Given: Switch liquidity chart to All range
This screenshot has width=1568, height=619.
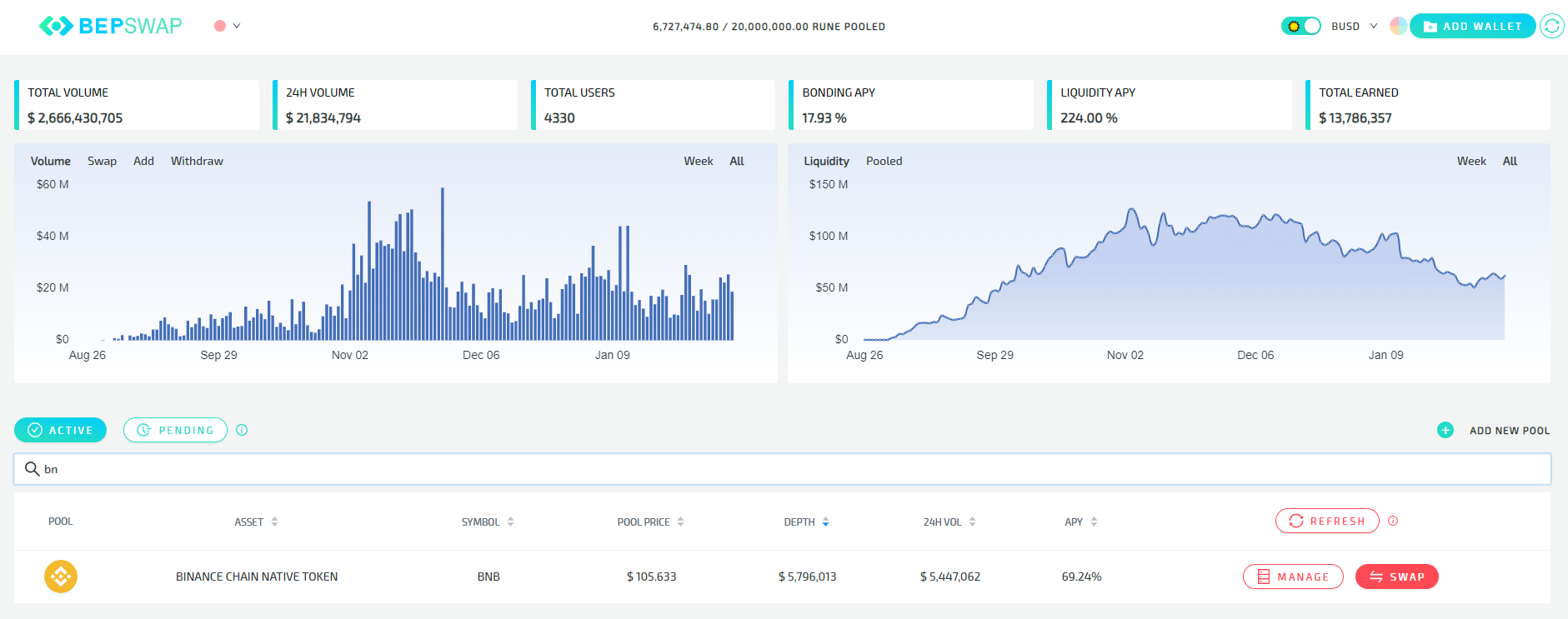Looking at the screenshot, I should (1510, 161).
